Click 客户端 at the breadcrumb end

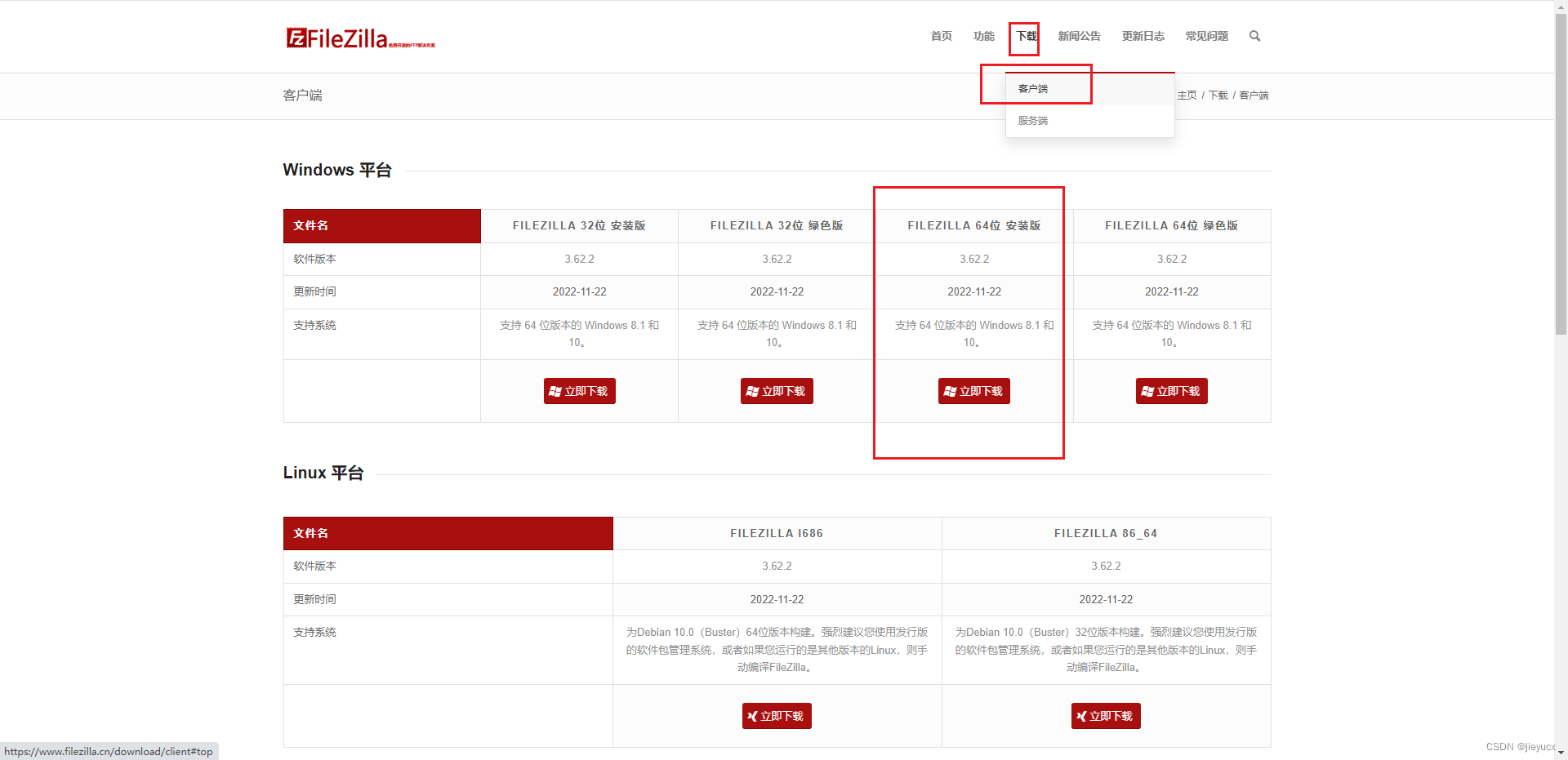[x=1254, y=96]
